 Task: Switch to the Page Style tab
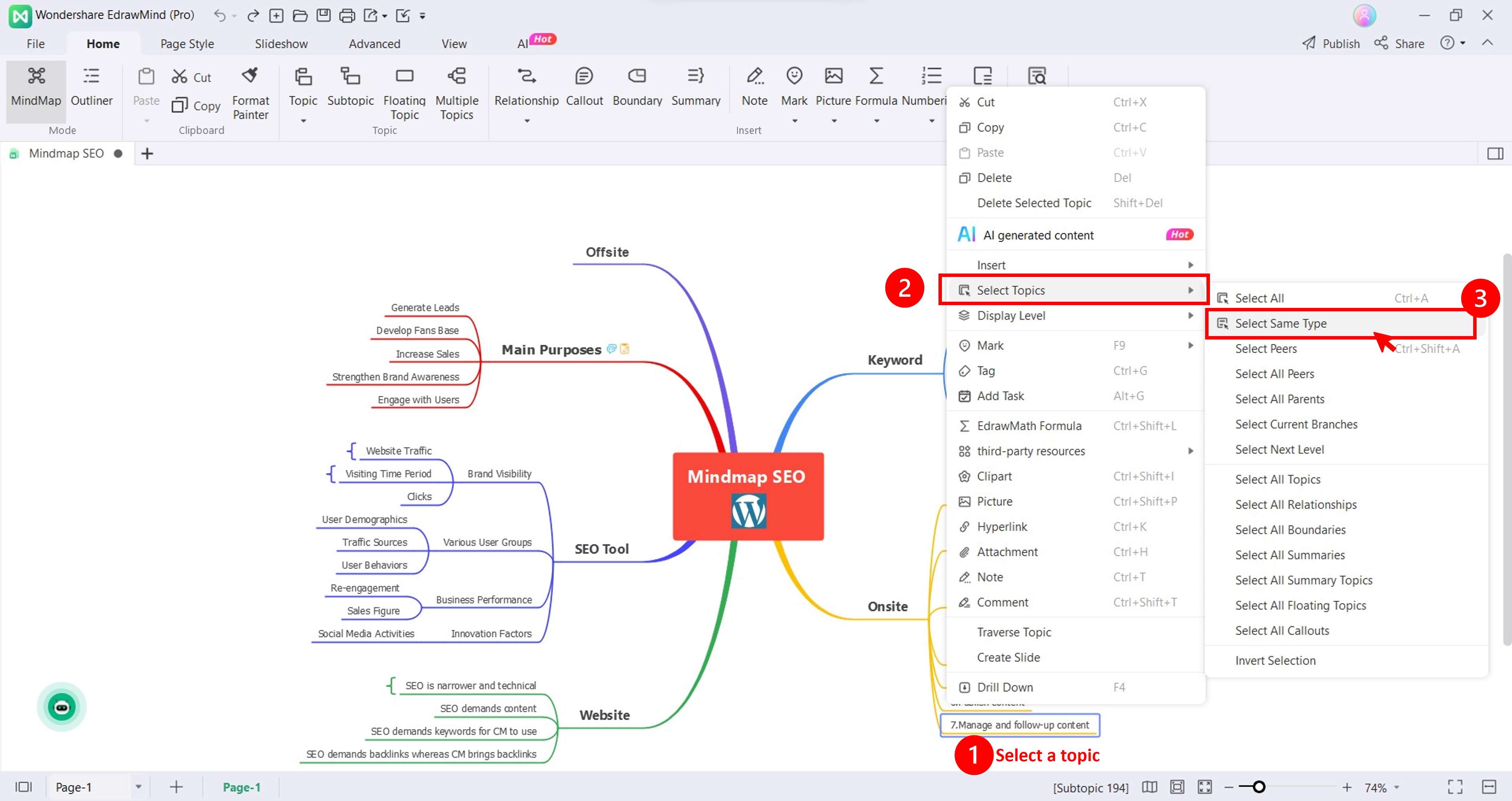point(187,43)
